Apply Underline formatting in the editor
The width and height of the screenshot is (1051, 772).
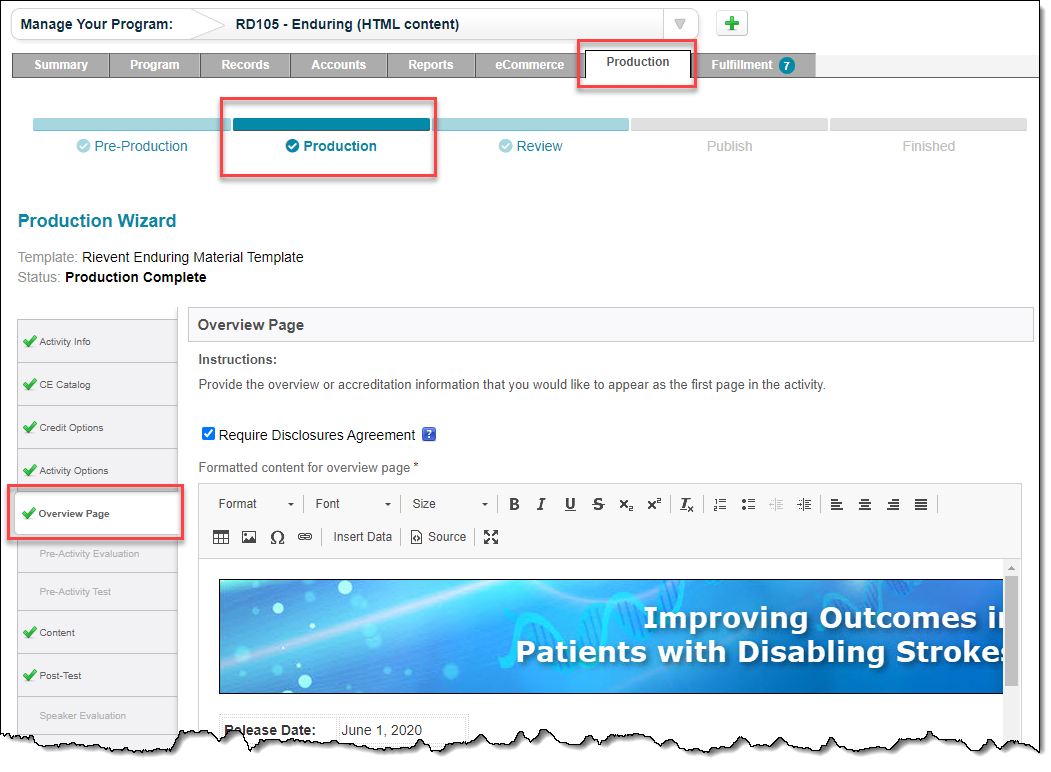tap(570, 504)
